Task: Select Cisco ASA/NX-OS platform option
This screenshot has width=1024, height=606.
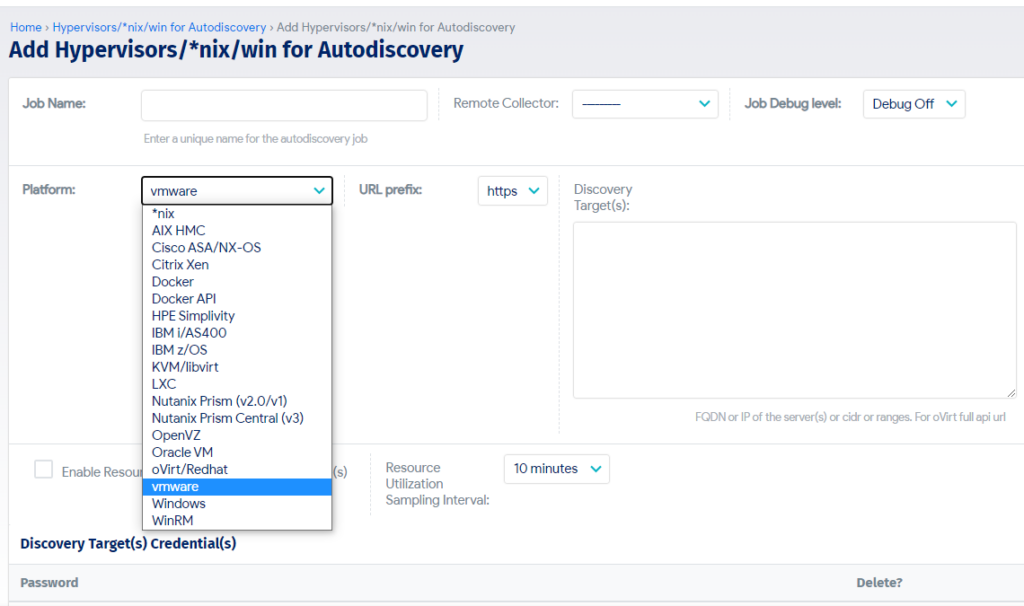Action: click(x=237, y=247)
